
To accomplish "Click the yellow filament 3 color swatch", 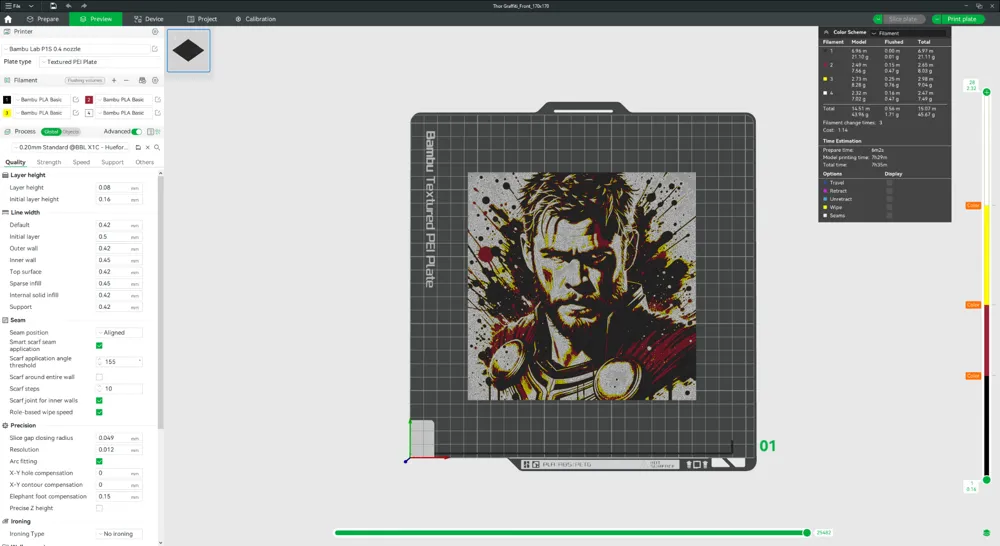I will click(x=7, y=113).
